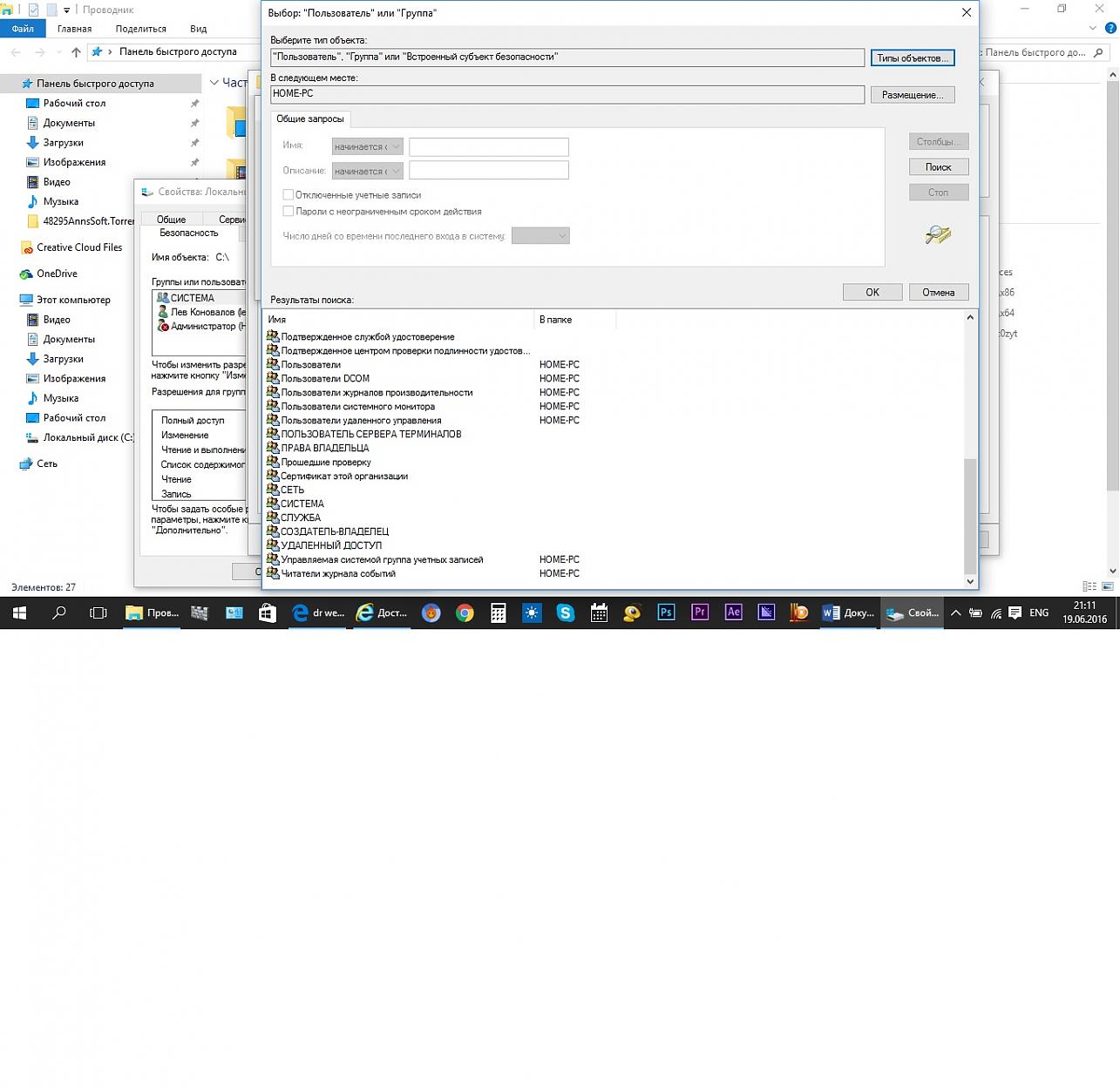This screenshot has height=1089, width=1120.
Task: Click the search results vertical scrollbar
Action: click(x=970, y=515)
